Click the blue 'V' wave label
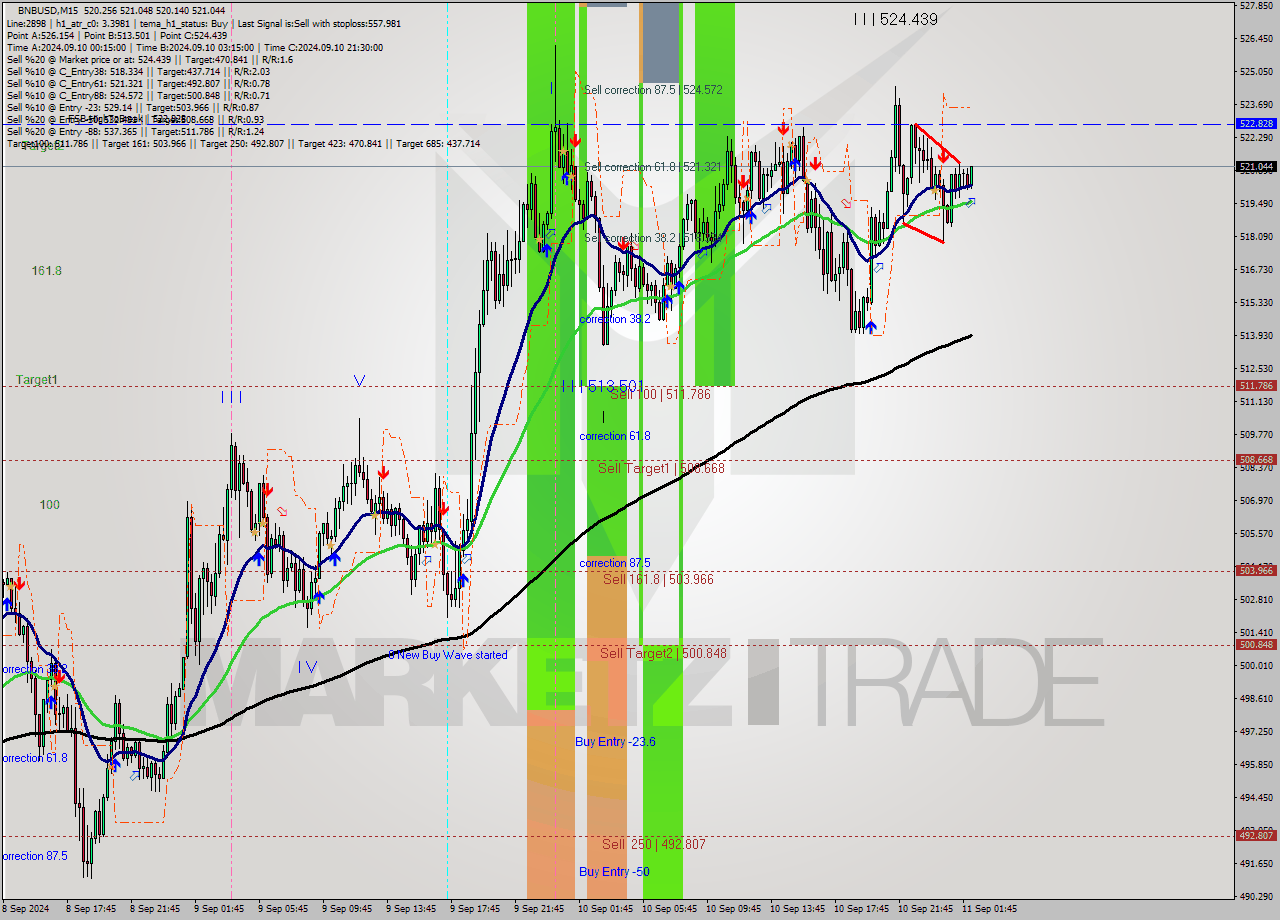1280x920 pixels. click(359, 381)
